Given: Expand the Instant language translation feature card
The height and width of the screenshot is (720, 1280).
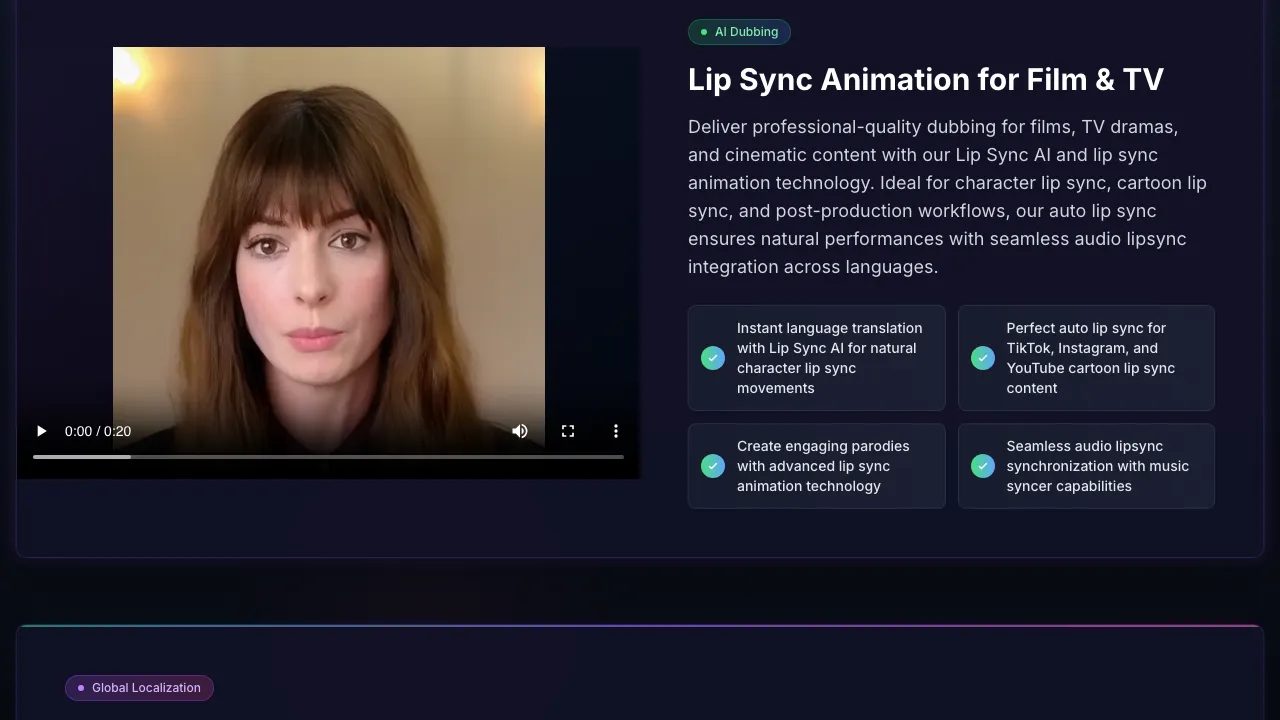Looking at the screenshot, I should pyautogui.click(x=816, y=357).
